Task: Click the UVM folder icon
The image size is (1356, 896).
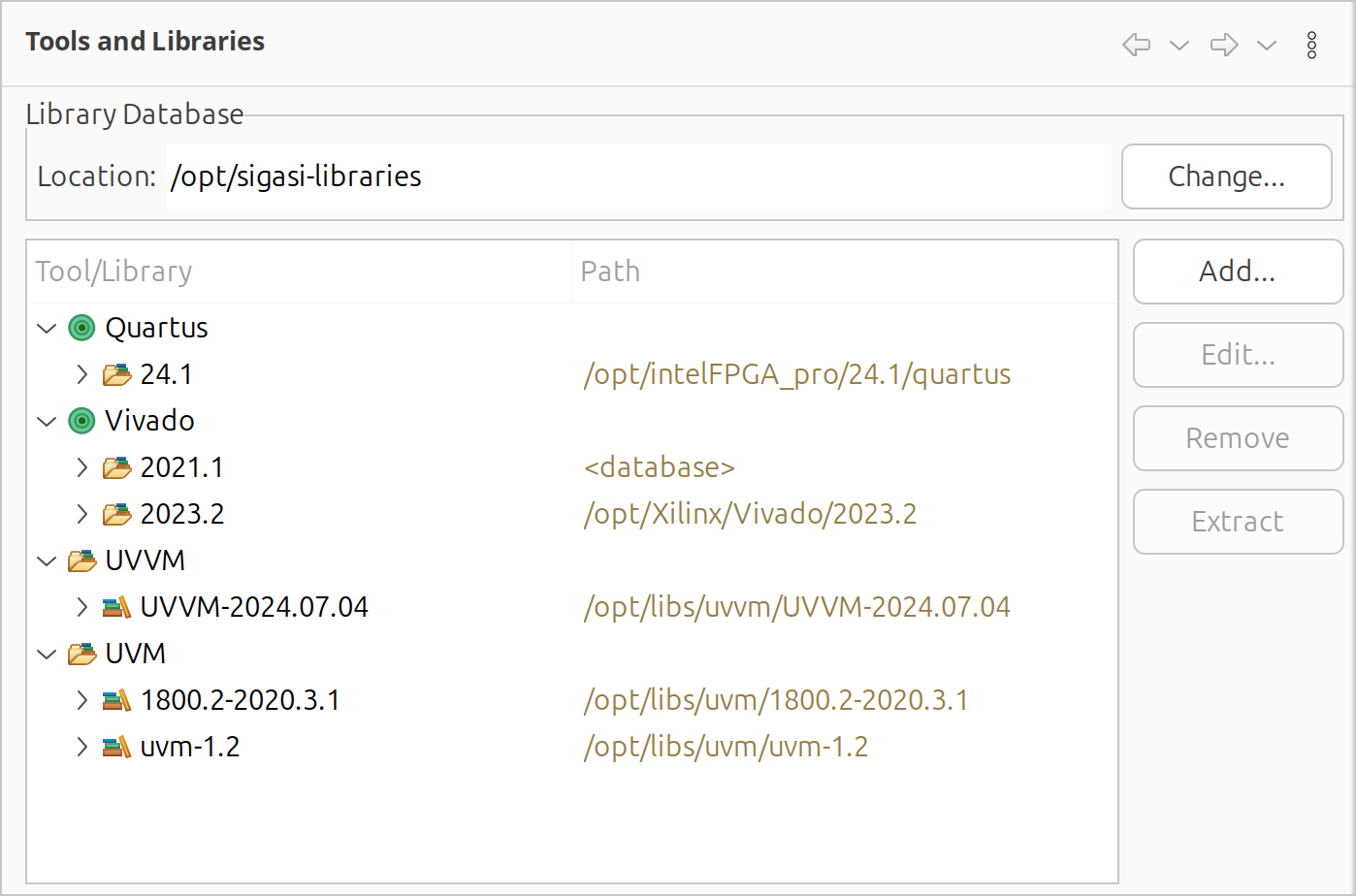Action: click(x=82, y=654)
